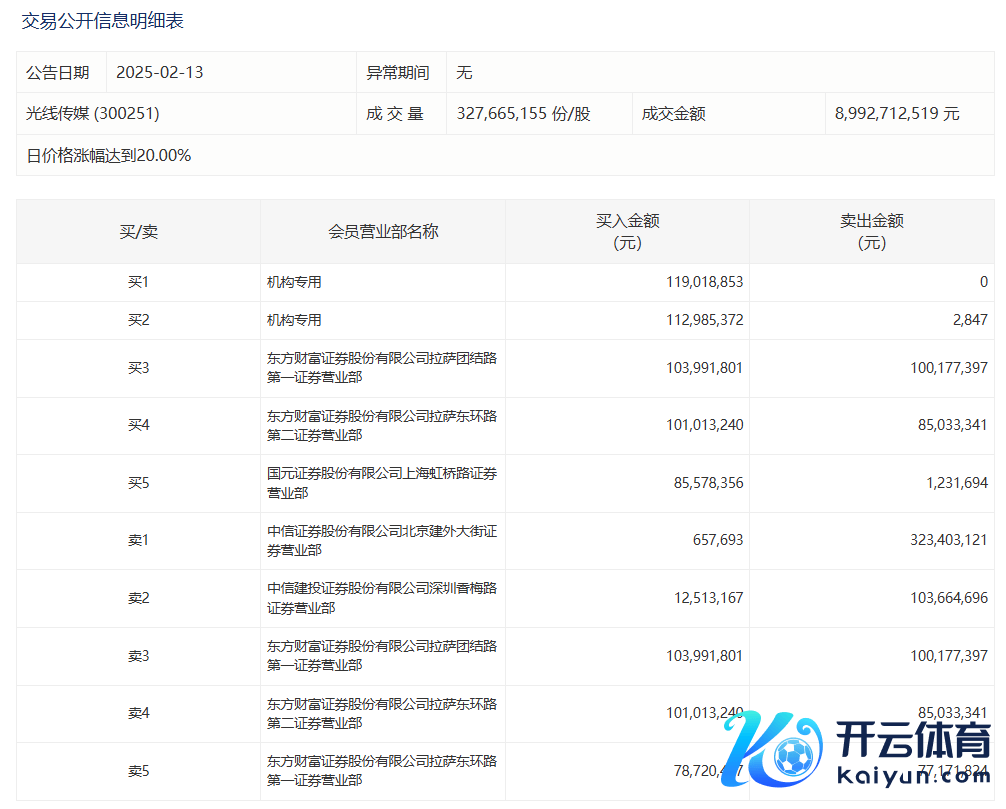Click 国元证券上海虹桥路证券营业部 in row 买5
The width and height of the screenshot is (1006, 809).
tap(381, 484)
